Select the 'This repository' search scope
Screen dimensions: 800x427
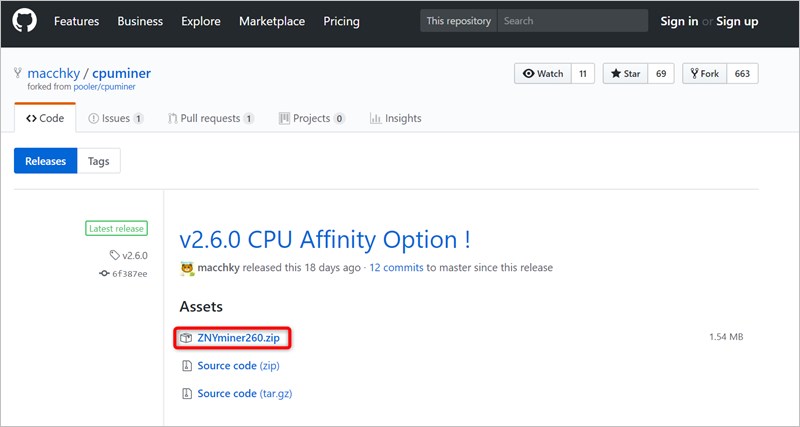coord(459,21)
